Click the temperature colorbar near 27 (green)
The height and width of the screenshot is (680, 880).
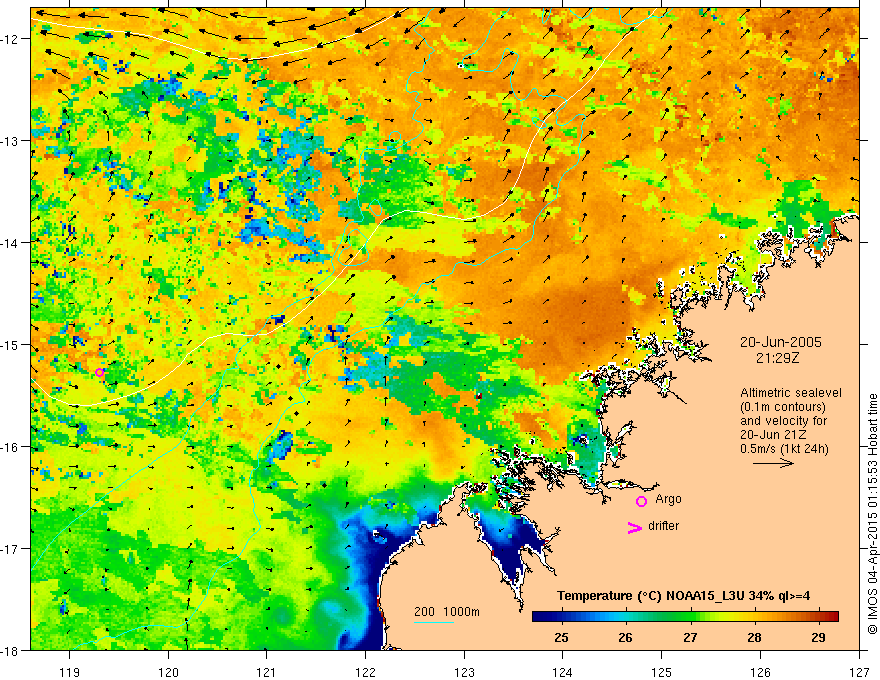click(x=690, y=617)
